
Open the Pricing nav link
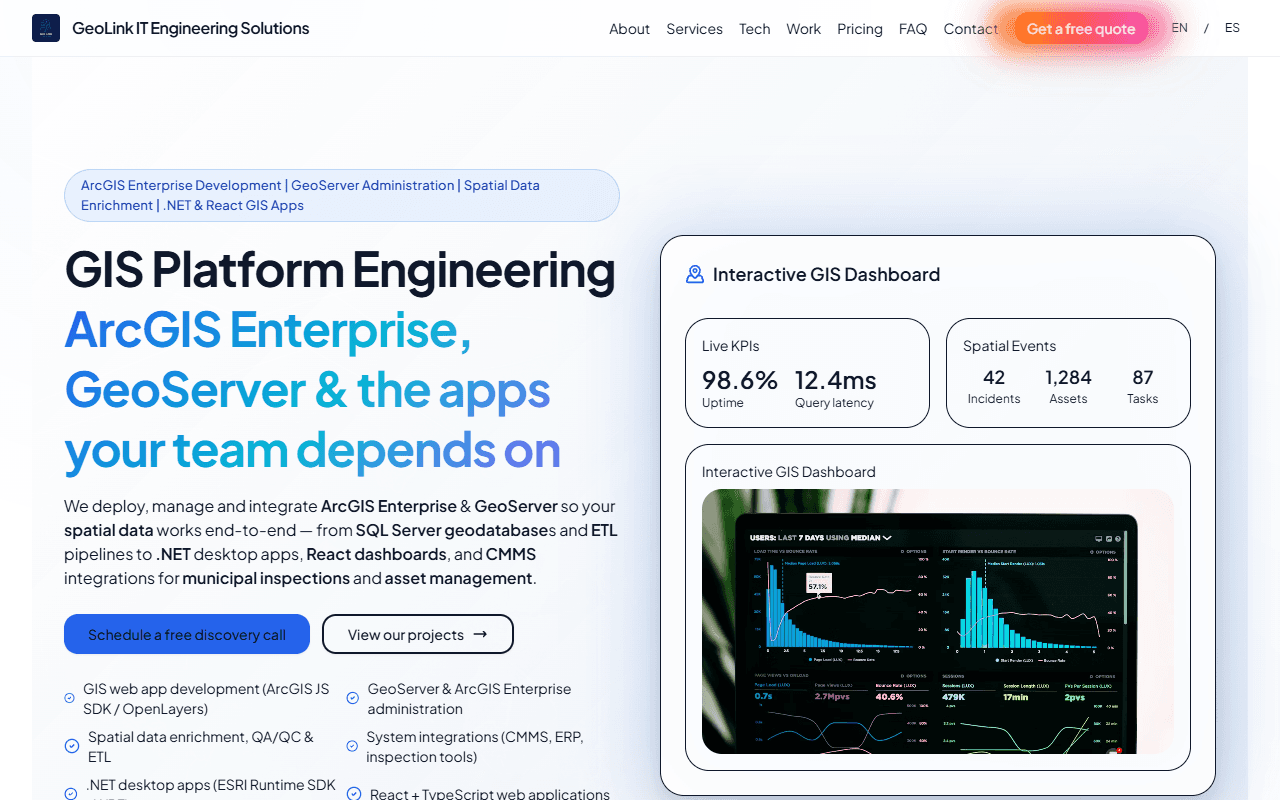[x=860, y=29]
